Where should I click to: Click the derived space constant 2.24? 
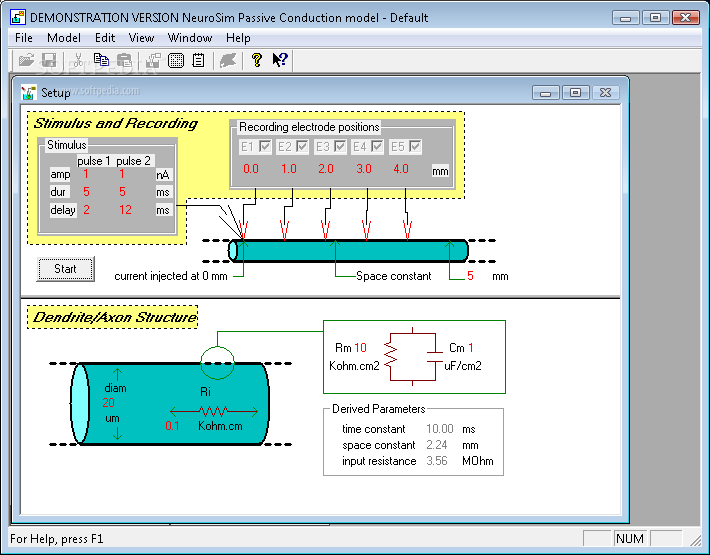coord(437,445)
